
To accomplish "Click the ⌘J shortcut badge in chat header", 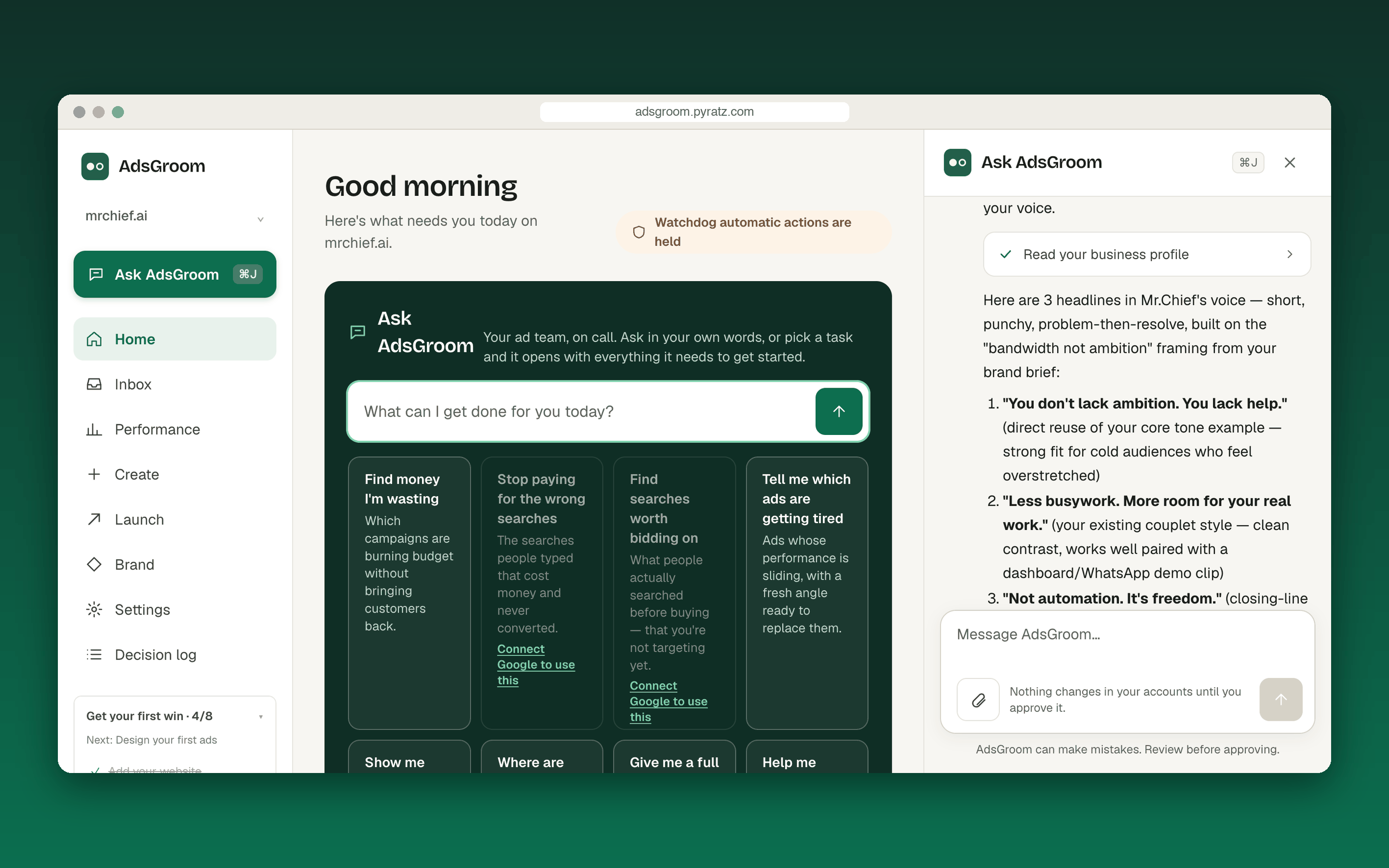I will coord(1248,163).
